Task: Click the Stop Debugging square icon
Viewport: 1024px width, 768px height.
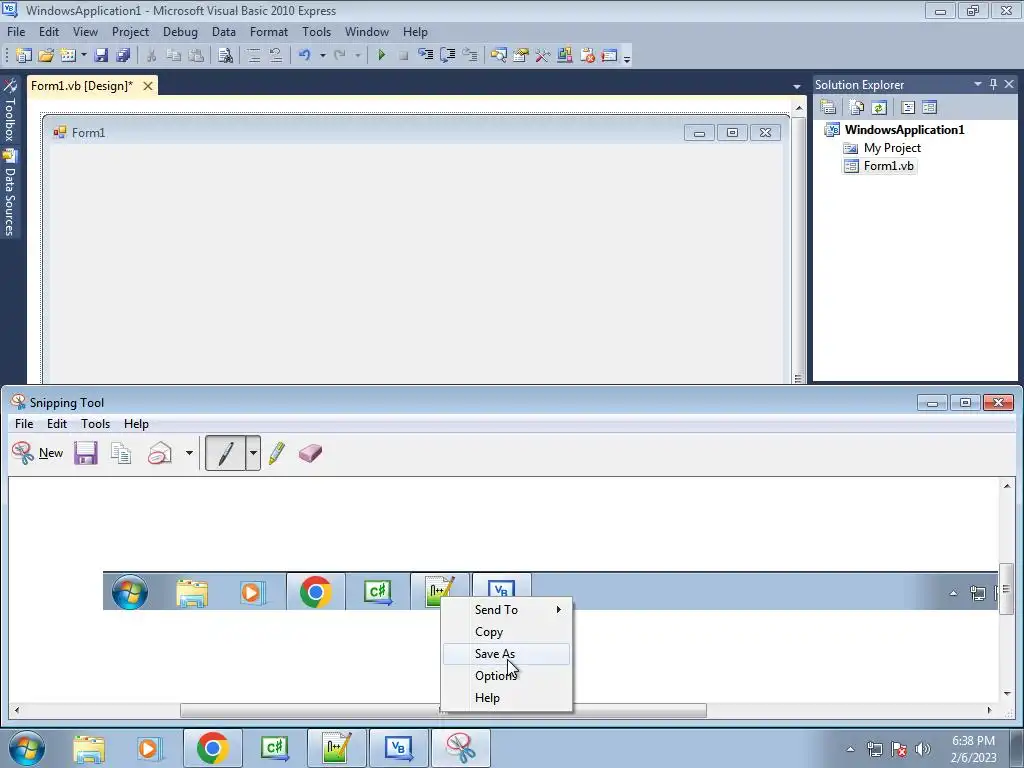Action: [404, 56]
